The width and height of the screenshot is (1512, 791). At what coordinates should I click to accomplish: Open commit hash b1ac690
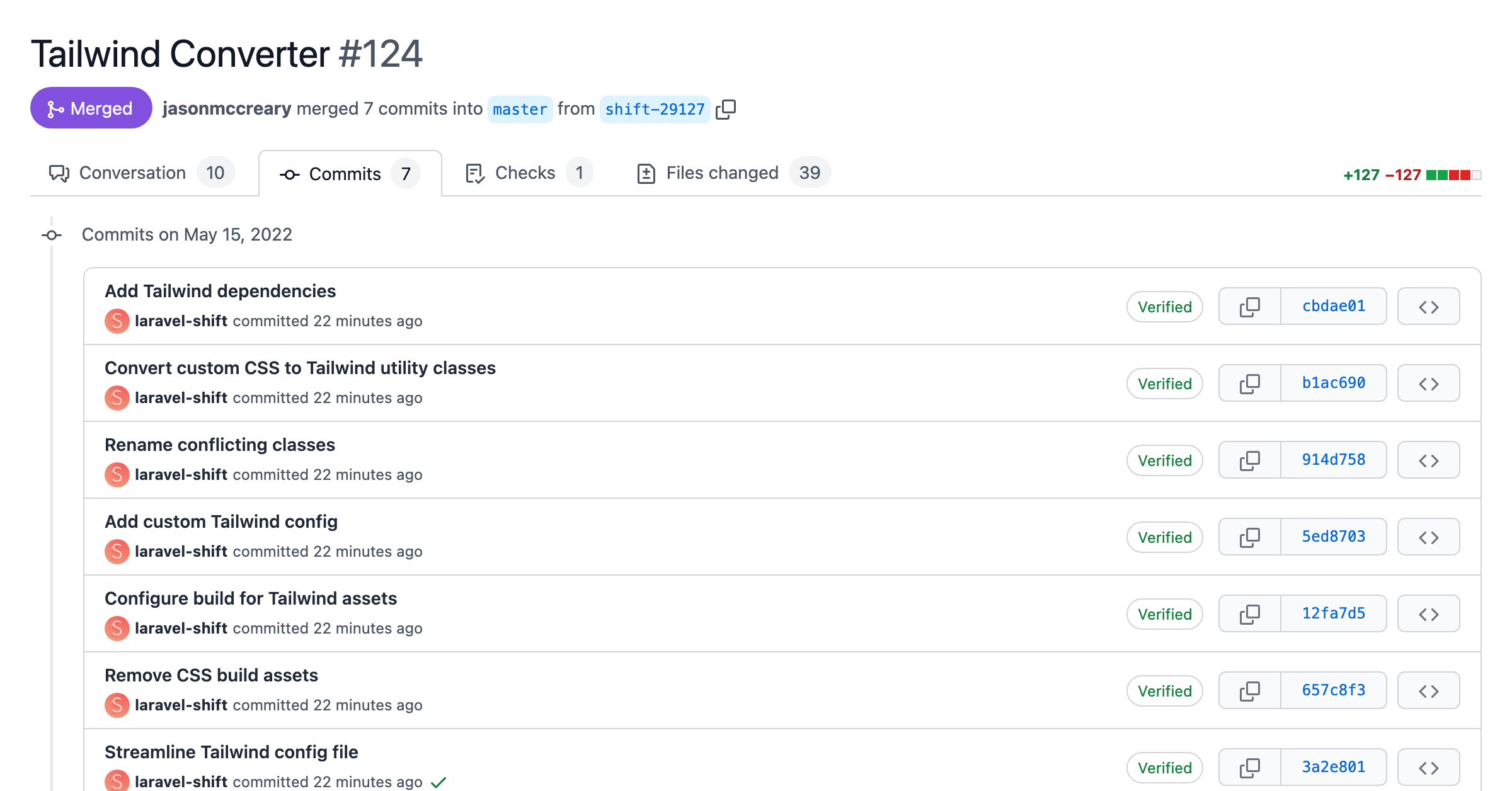(x=1334, y=383)
